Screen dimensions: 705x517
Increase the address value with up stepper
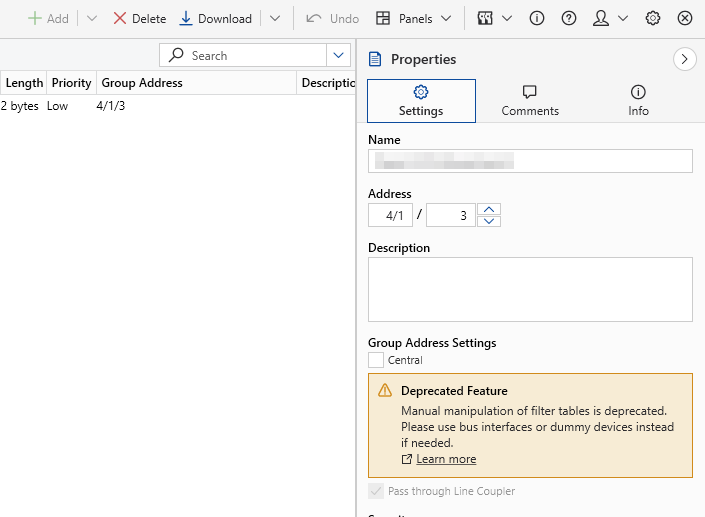coord(489,209)
